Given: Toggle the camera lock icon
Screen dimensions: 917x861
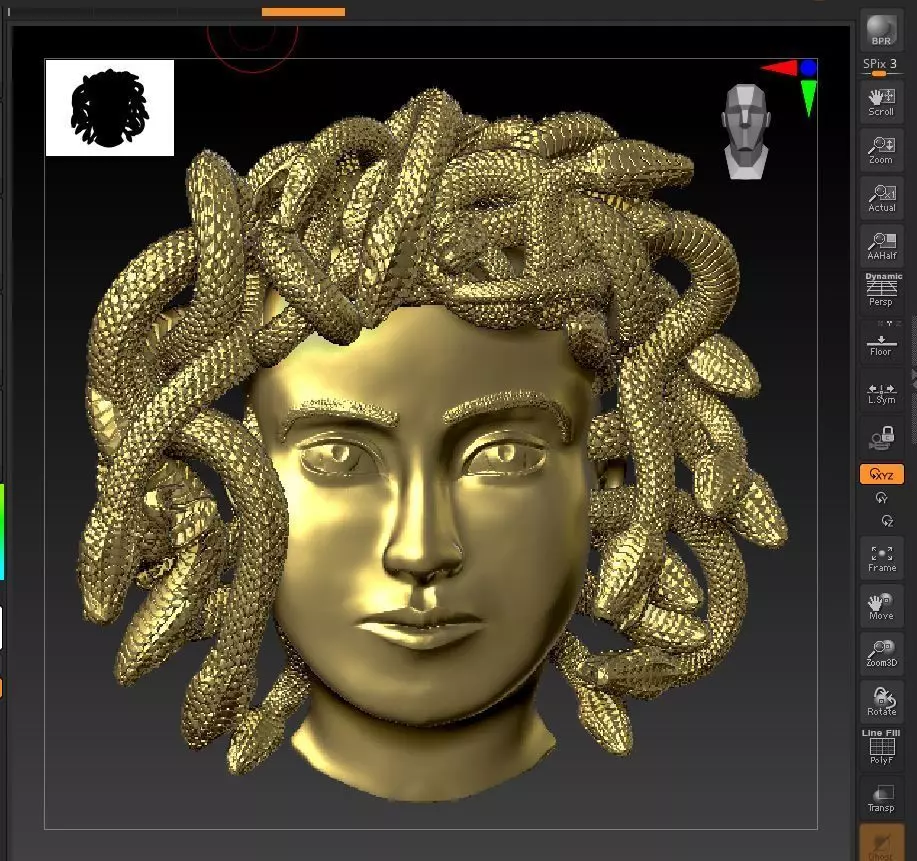Looking at the screenshot, I should 881,438.
